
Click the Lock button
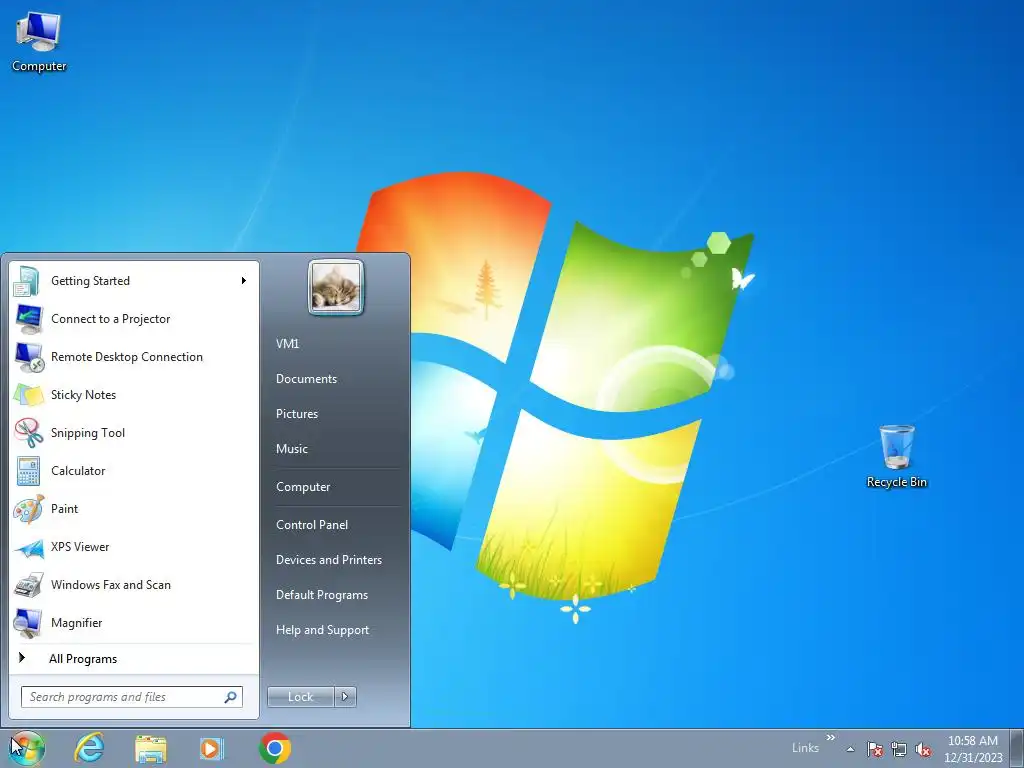(301, 697)
